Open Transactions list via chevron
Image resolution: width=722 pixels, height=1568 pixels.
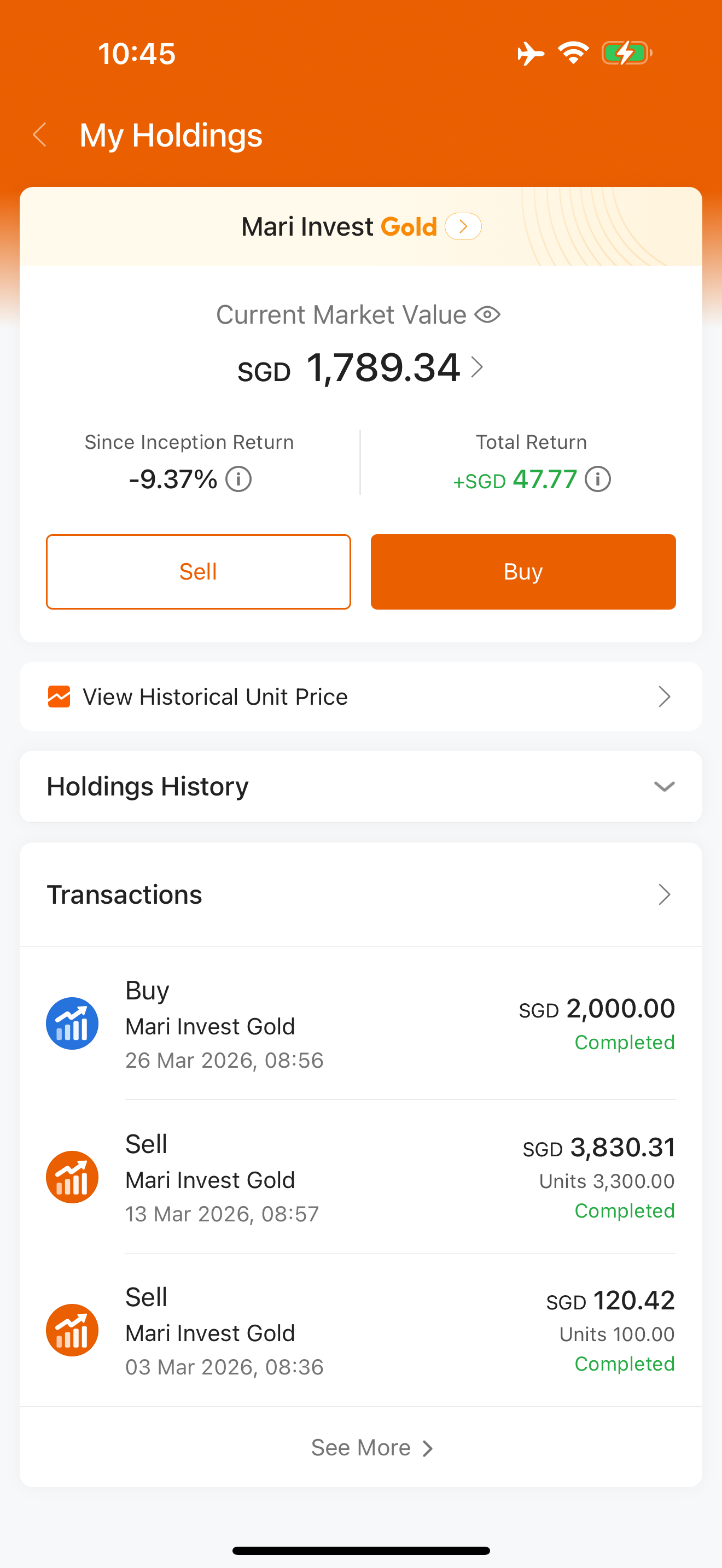[x=664, y=894]
